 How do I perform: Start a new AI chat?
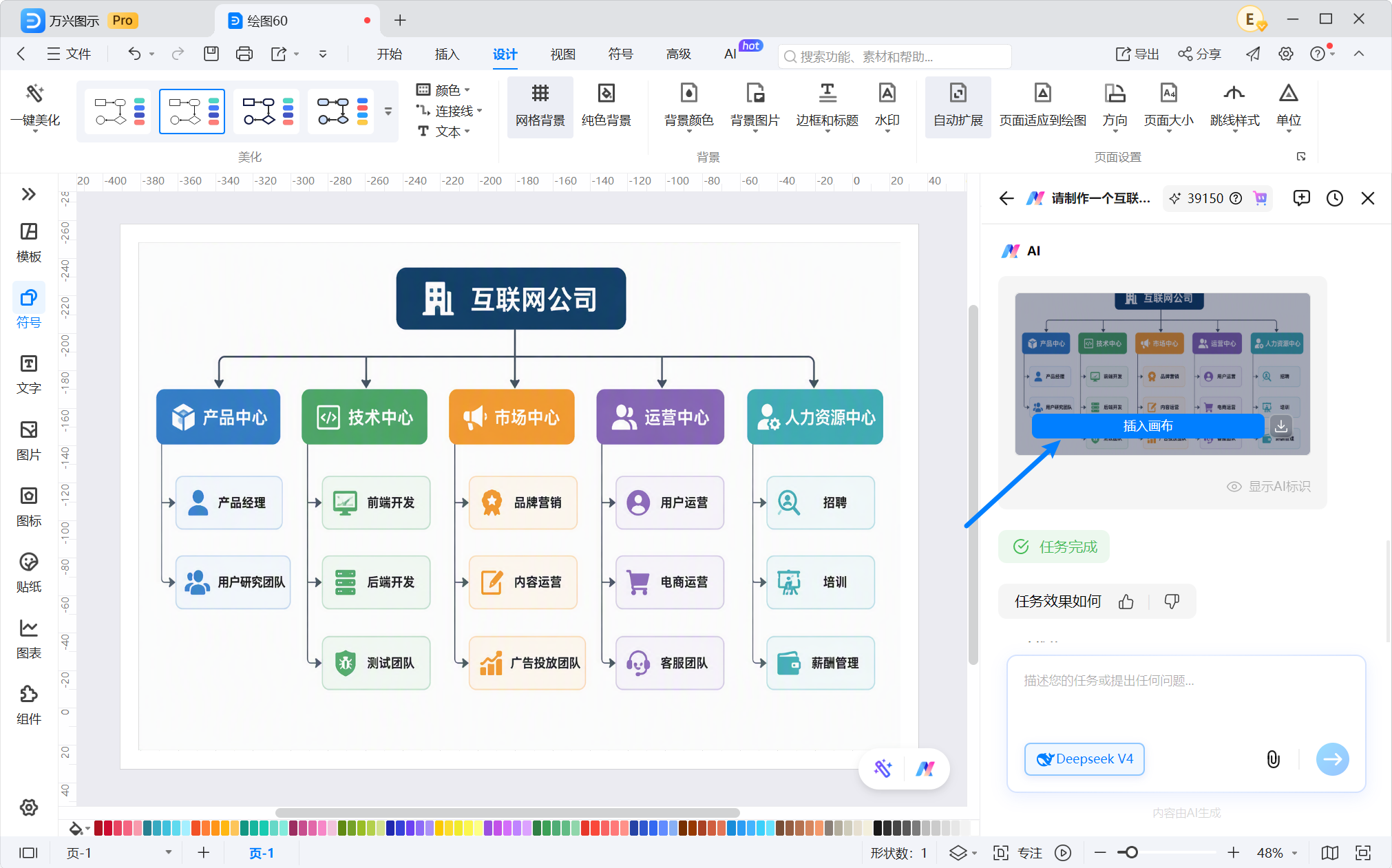[x=1301, y=198]
